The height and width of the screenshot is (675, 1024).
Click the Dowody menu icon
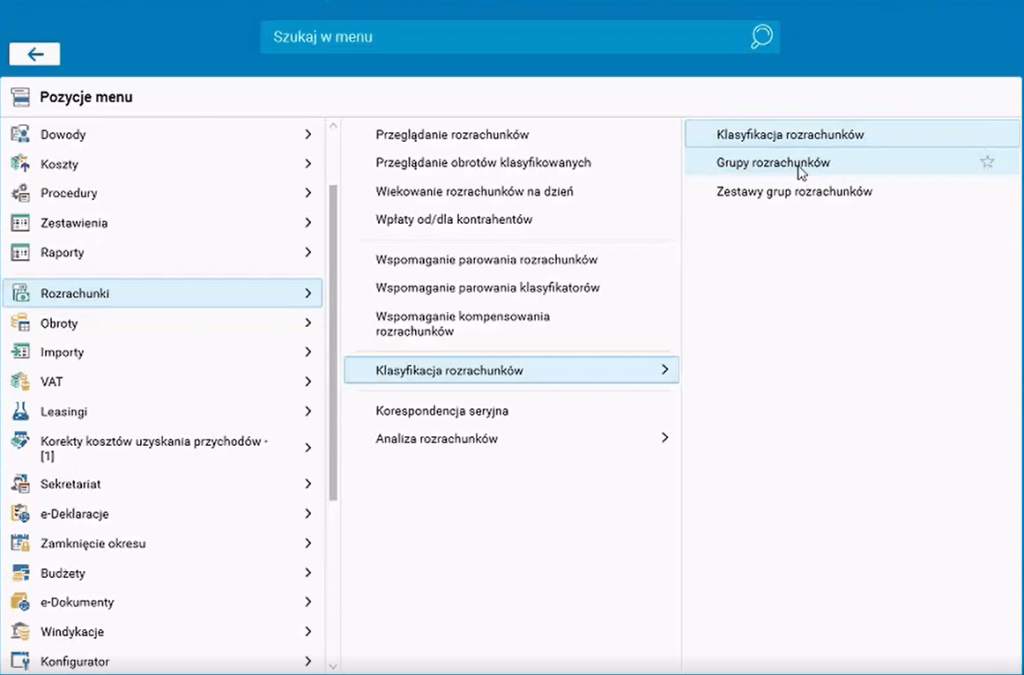pos(20,134)
